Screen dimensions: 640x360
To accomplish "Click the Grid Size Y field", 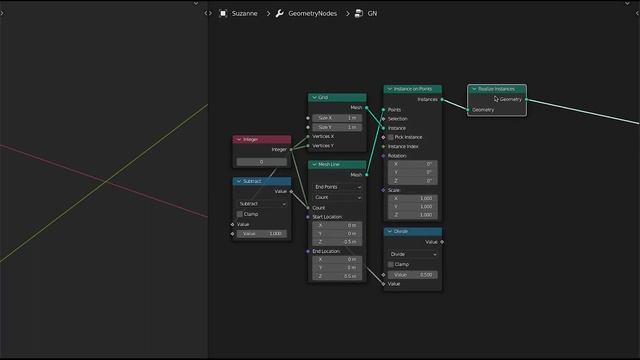I will point(337,127).
